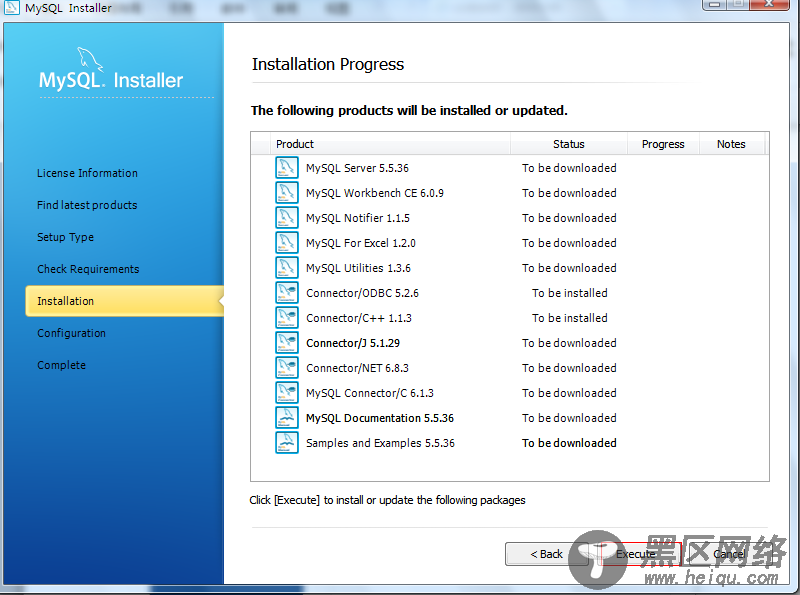This screenshot has height=595, width=800.
Task: Click the 'Installation Progress' heading
Action: pos(328,64)
